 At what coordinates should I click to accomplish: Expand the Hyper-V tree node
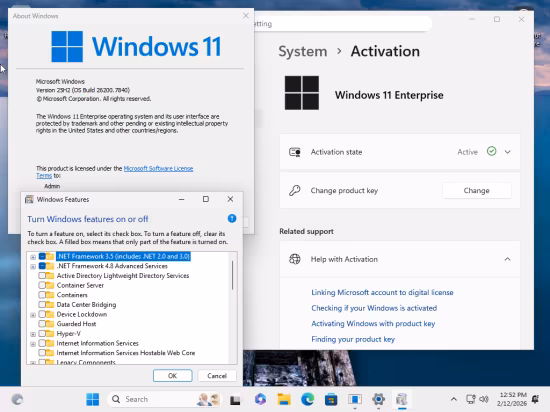pyautogui.click(x=33, y=334)
